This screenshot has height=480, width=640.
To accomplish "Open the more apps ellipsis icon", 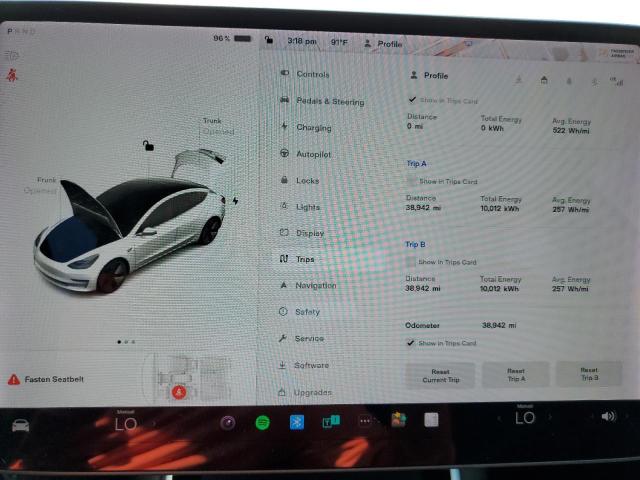I will (365, 421).
